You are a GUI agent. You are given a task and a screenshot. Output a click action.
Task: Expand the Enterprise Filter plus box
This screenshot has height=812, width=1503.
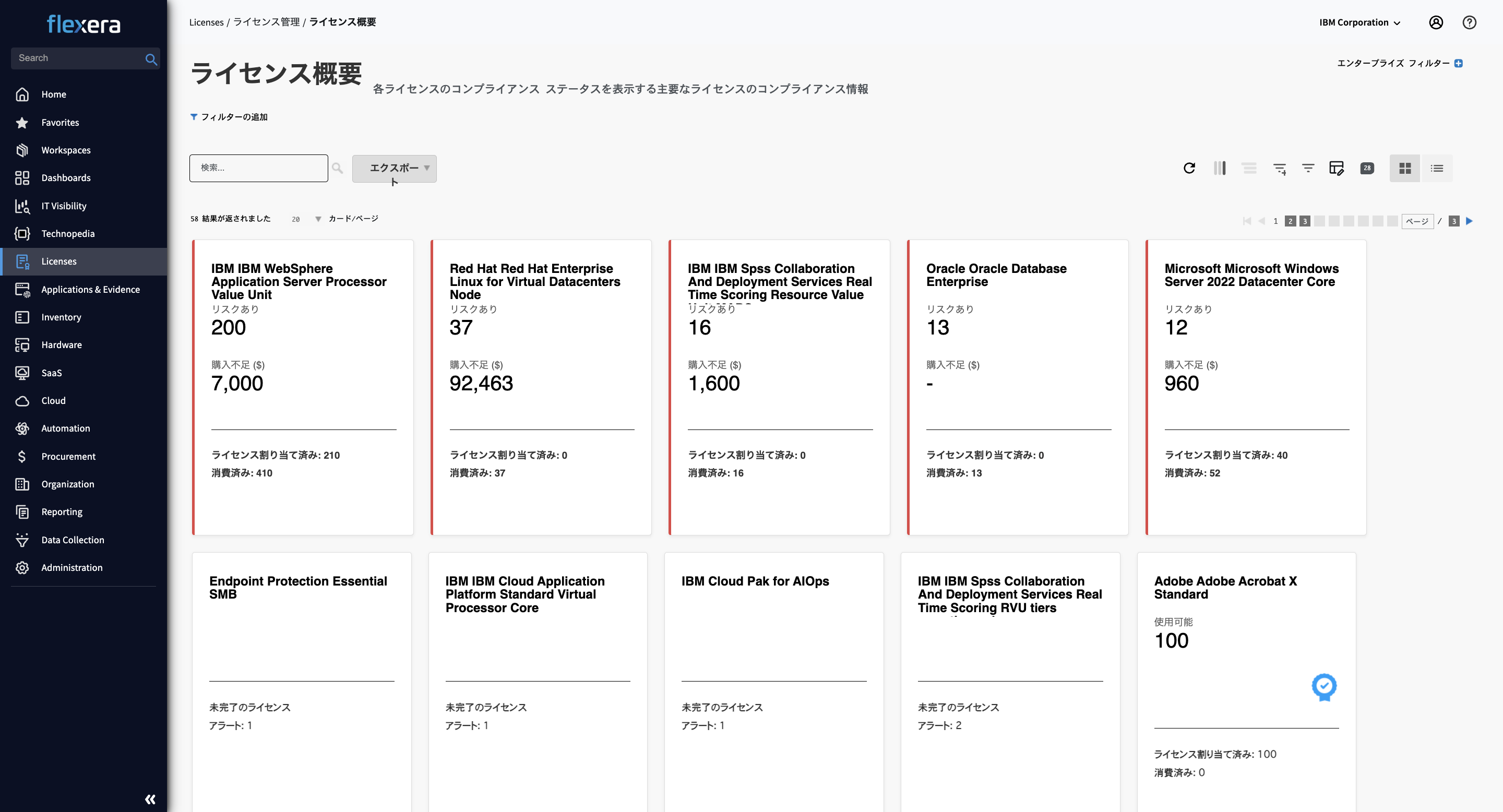1458,63
